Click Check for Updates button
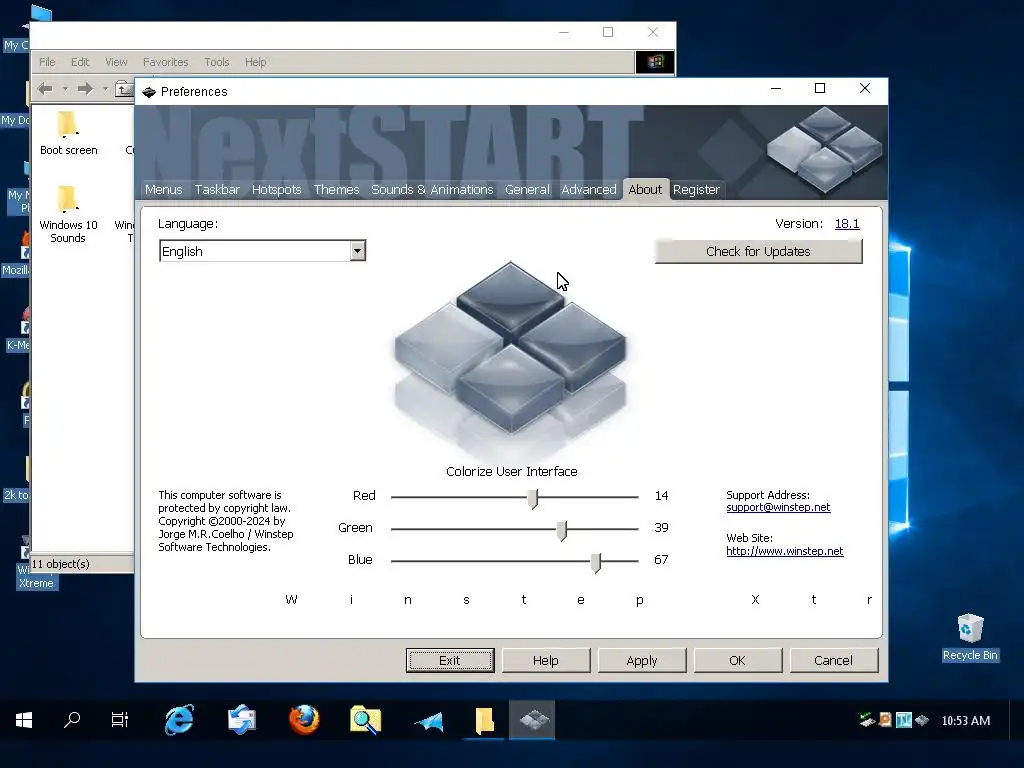Image resolution: width=1024 pixels, height=768 pixels. [758, 251]
